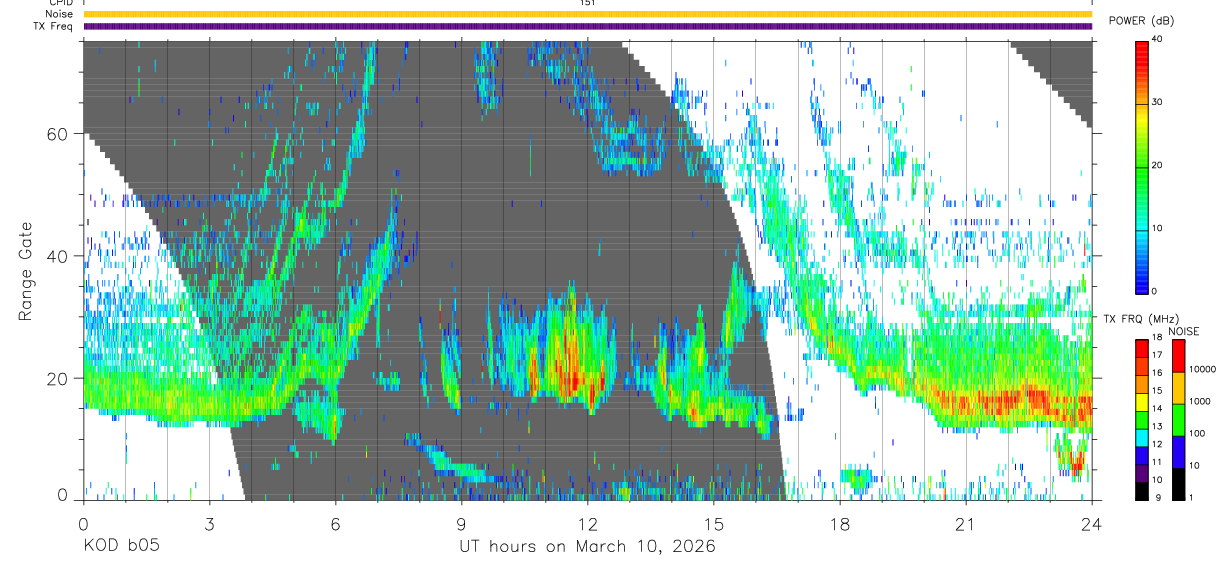Click the 1000 label on NOISE scale

[x=1200, y=401]
